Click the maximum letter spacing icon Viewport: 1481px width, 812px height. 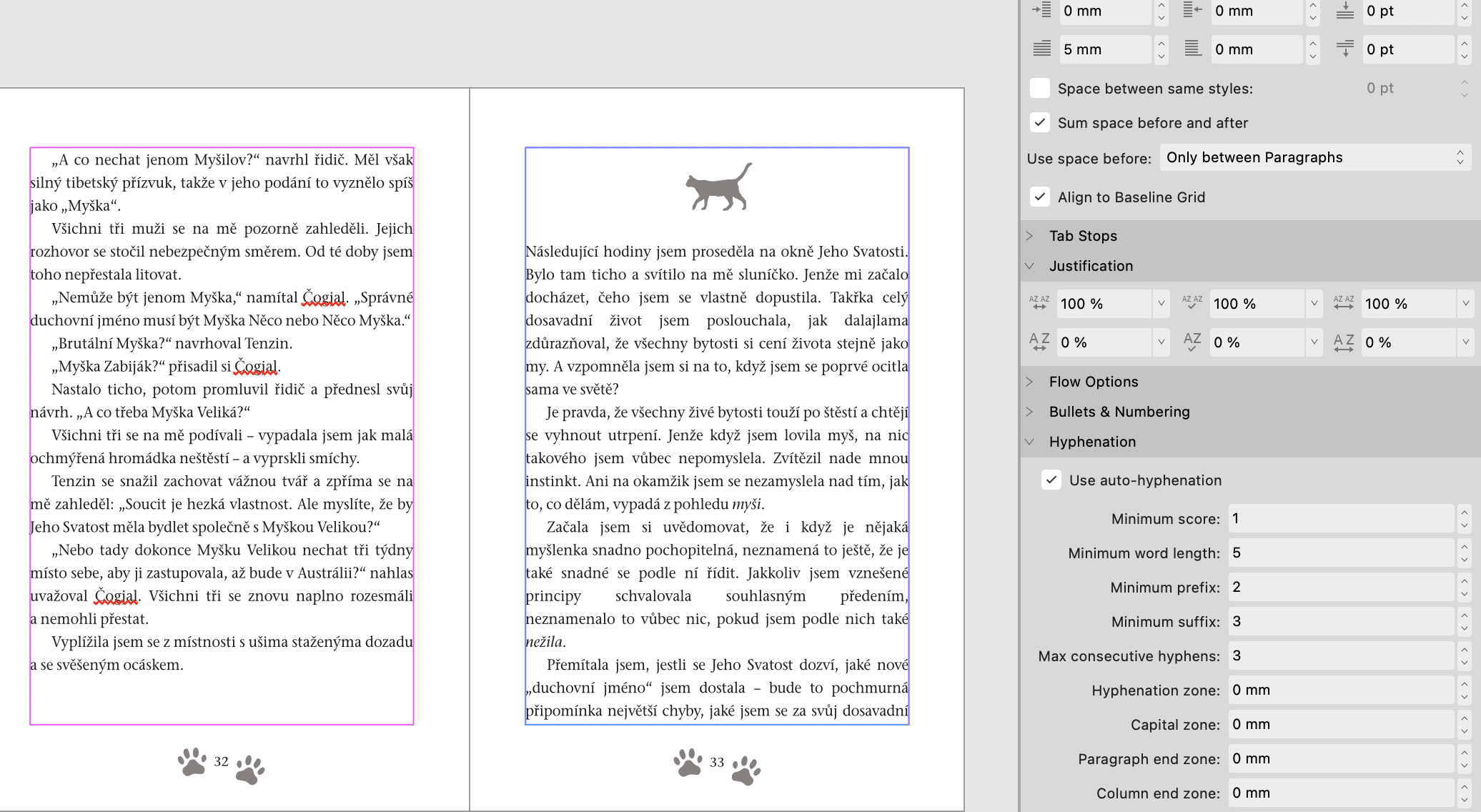click(x=1344, y=342)
